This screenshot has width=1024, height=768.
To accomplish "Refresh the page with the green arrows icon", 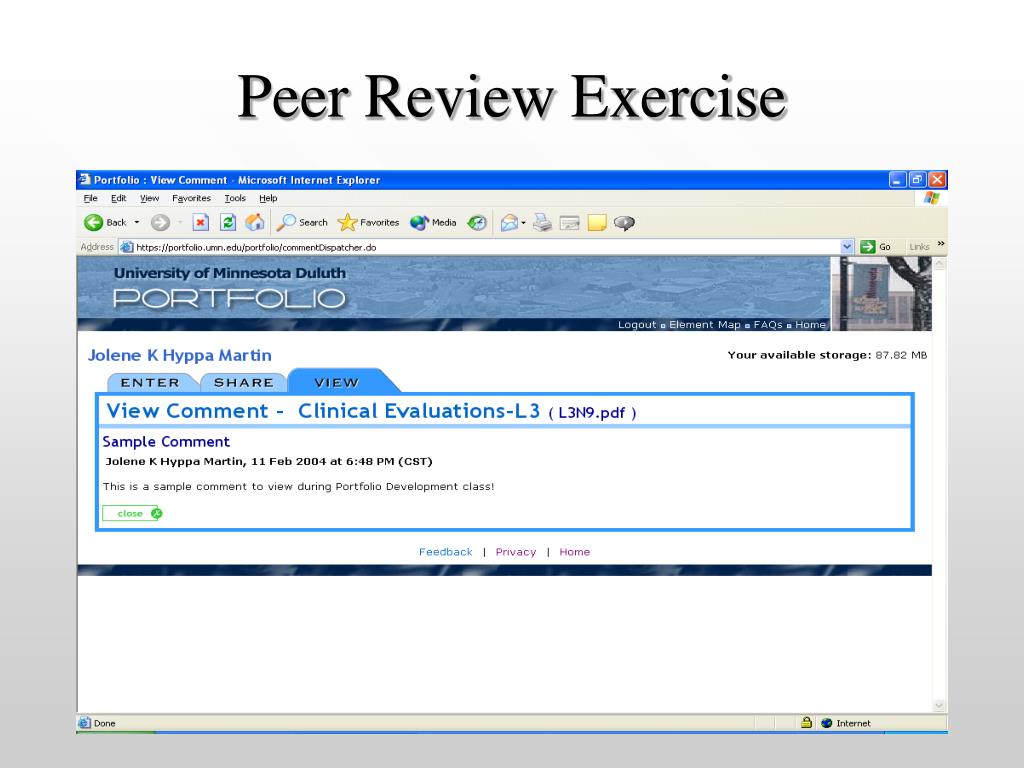I will click(x=227, y=223).
